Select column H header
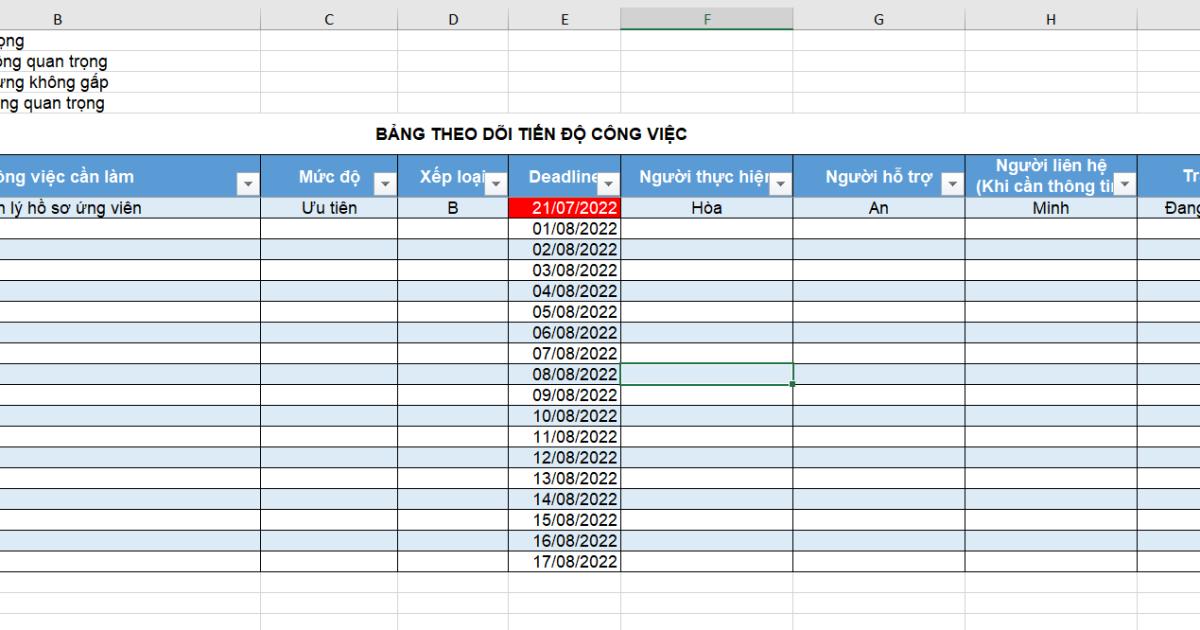This screenshot has width=1200, height=630. point(1051,19)
